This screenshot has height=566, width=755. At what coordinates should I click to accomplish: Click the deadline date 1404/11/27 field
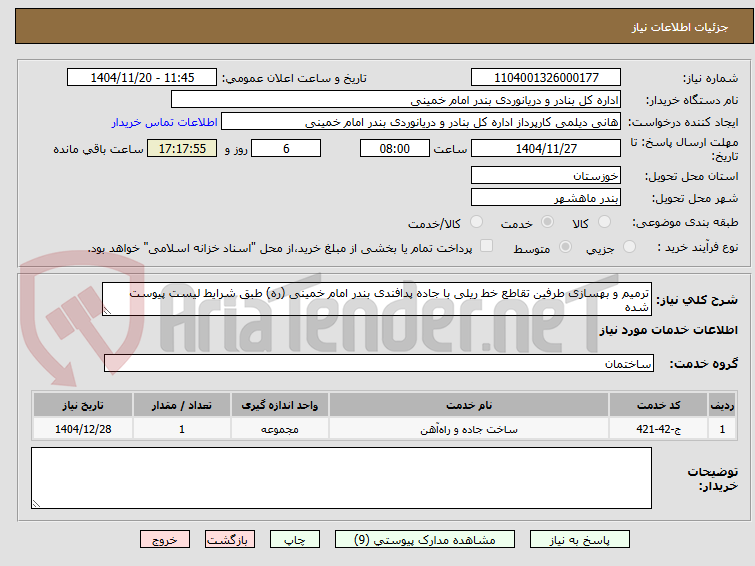coord(546,148)
